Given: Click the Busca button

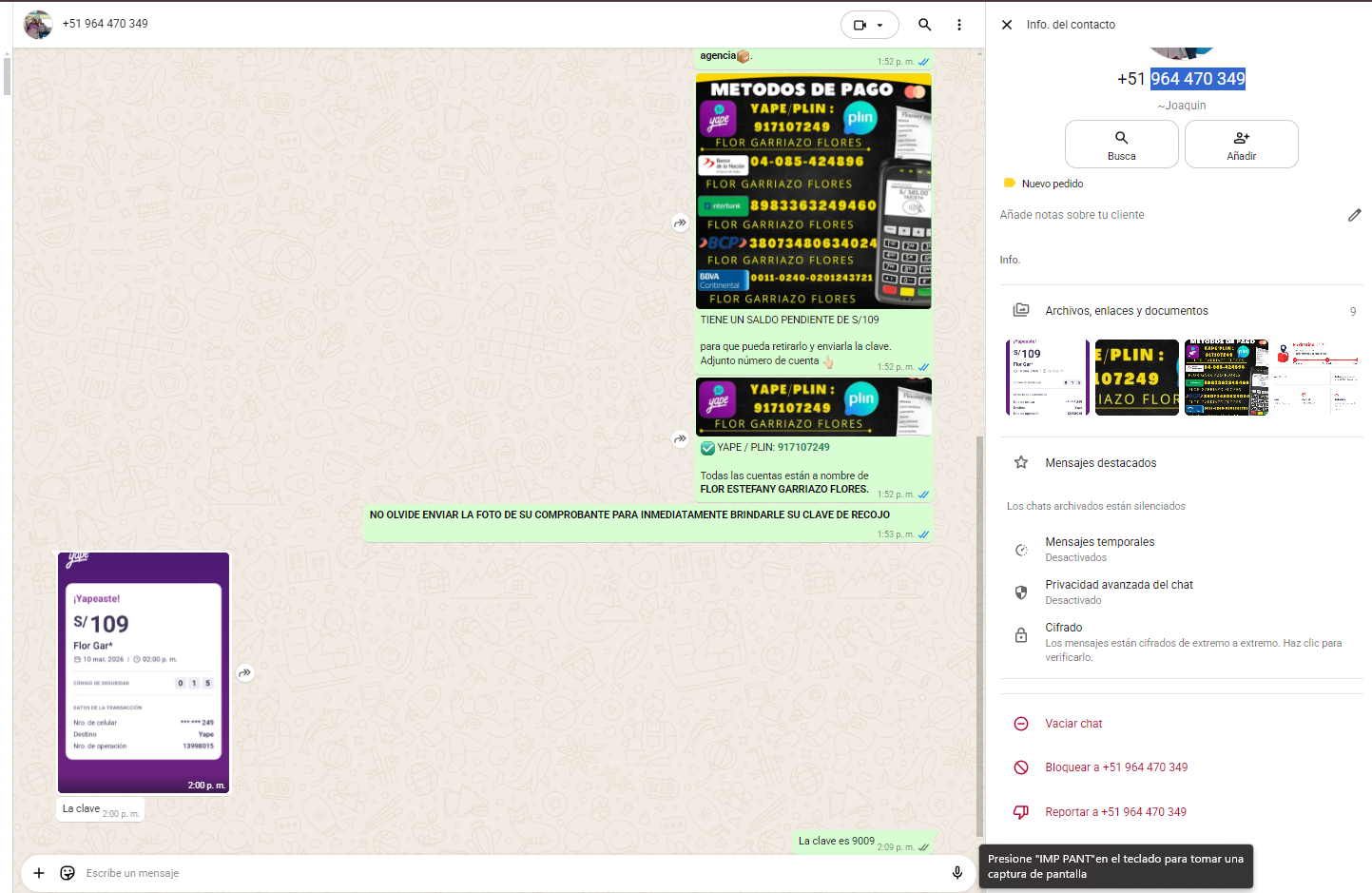Looking at the screenshot, I should coord(1121,145).
